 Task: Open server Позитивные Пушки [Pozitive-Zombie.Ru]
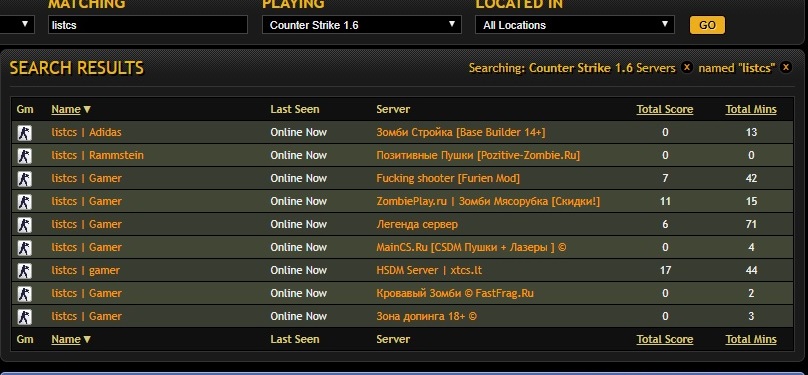point(478,155)
